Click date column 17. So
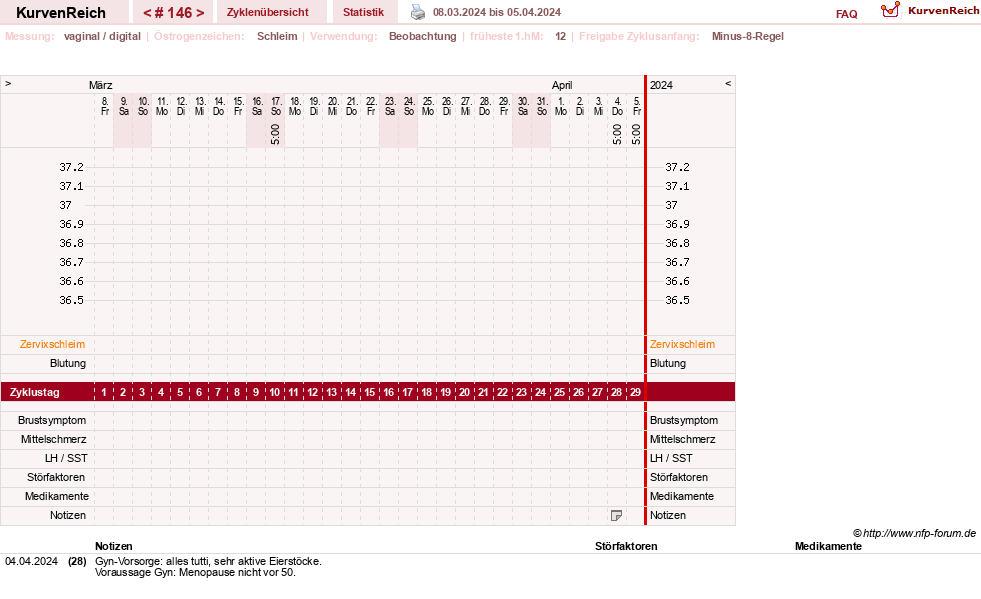The height and width of the screenshot is (599, 981). [275, 106]
